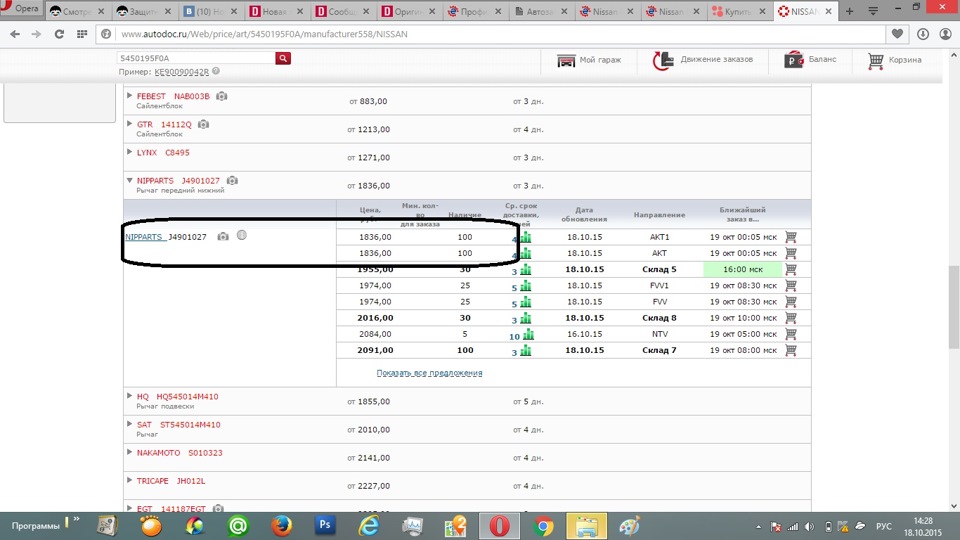The height and width of the screenshot is (540, 960).
Task: Add page to Opera bookmarks heart
Action: tap(898, 34)
